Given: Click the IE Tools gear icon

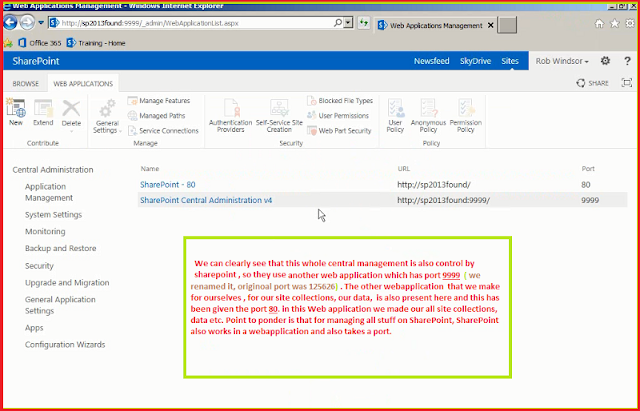Looking at the screenshot, I should coord(630,24).
